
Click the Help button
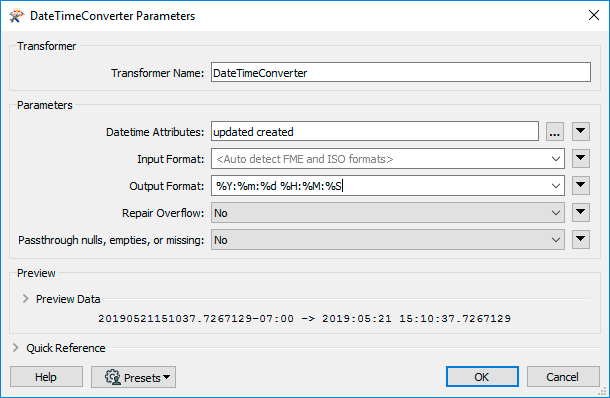tap(46, 377)
